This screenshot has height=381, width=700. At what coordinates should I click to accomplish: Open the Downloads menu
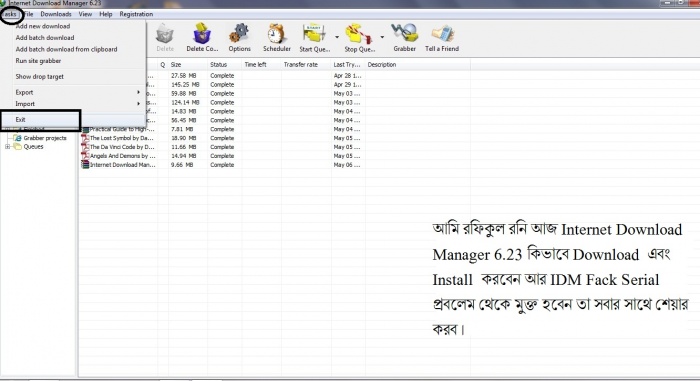pyautogui.click(x=56, y=14)
